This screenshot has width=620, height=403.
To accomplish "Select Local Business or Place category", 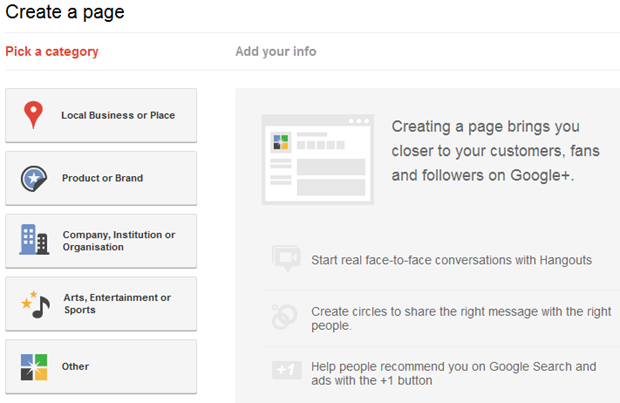I will click(101, 115).
